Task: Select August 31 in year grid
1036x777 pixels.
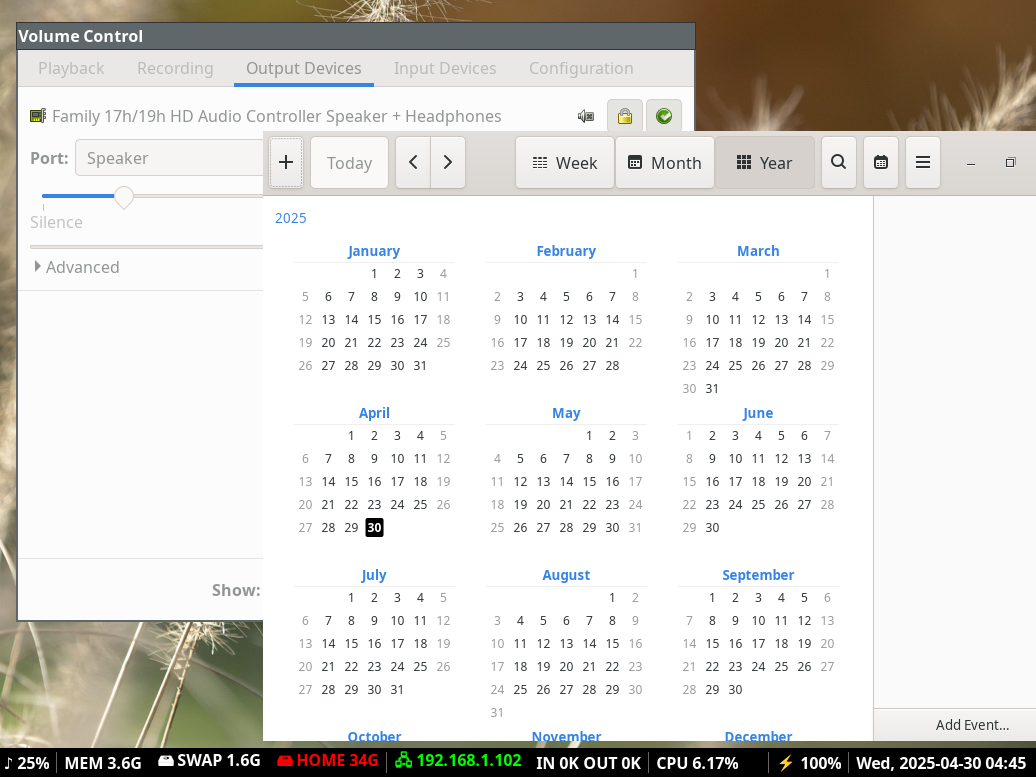Action: click(497, 713)
